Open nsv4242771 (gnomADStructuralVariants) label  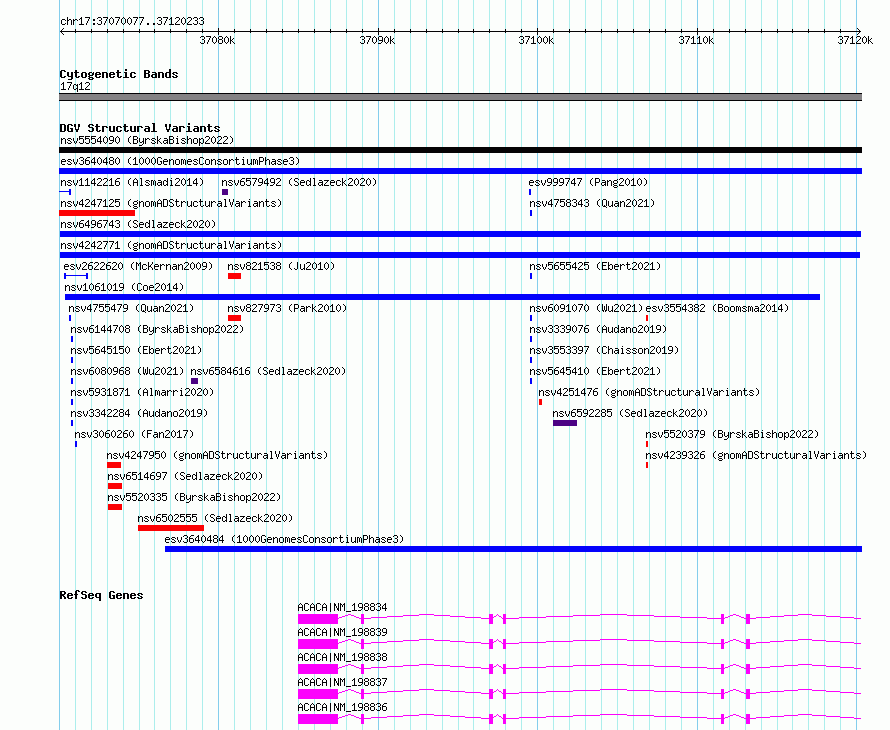point(171,245)
